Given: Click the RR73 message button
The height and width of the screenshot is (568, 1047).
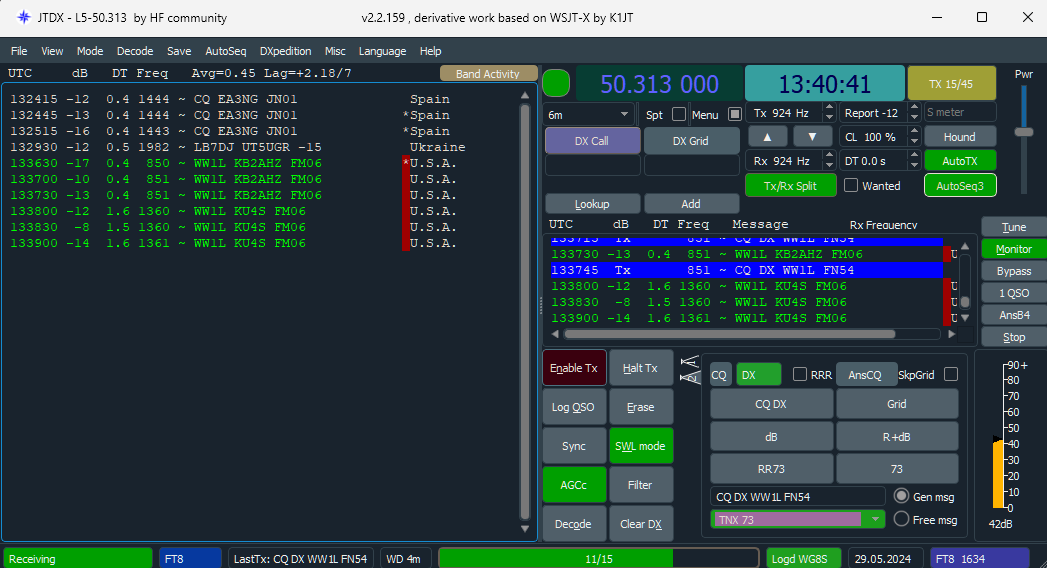Looking at the screenshot, I should (771, 469).
